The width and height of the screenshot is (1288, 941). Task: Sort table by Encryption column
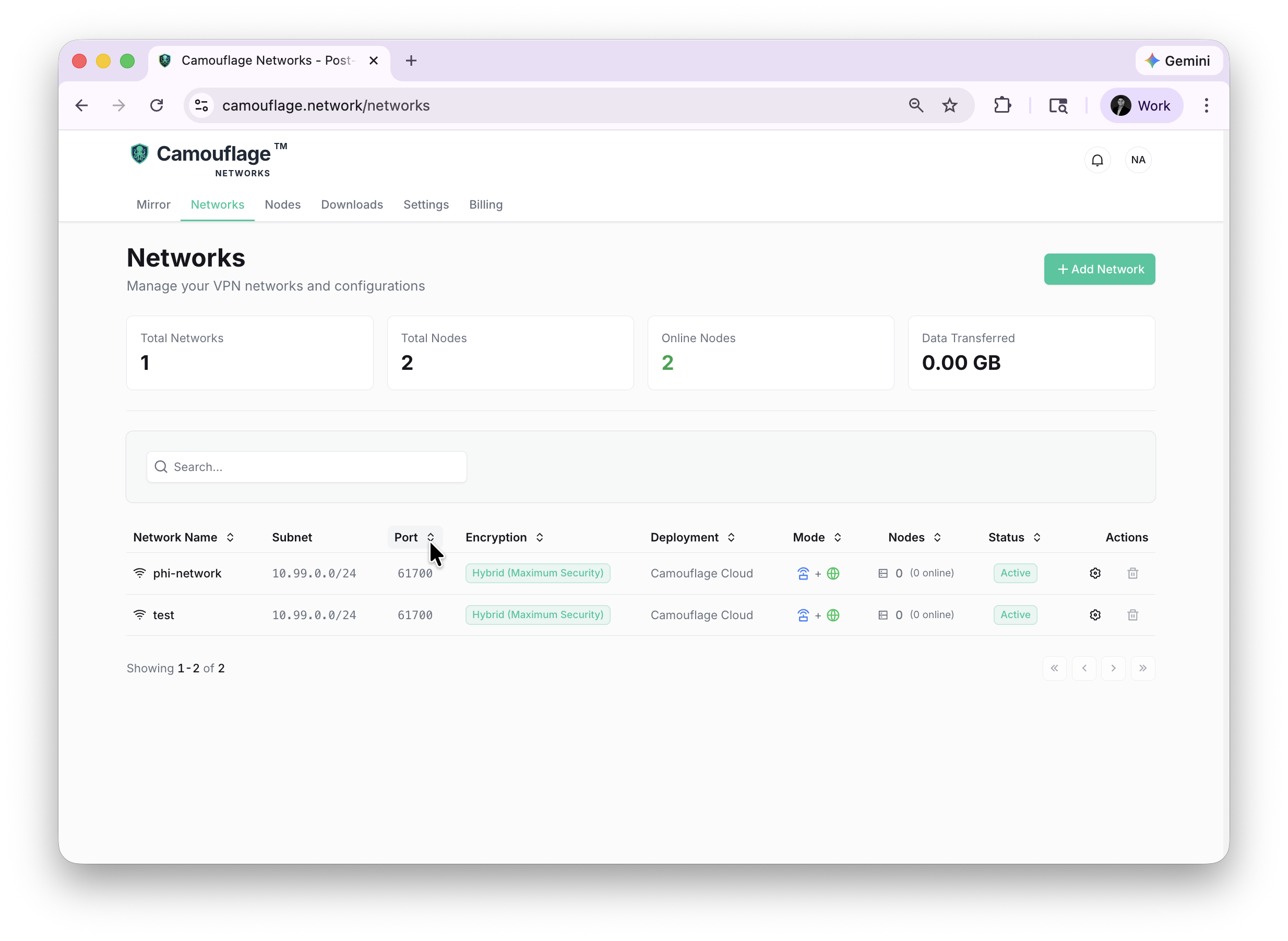pos(504,537)
